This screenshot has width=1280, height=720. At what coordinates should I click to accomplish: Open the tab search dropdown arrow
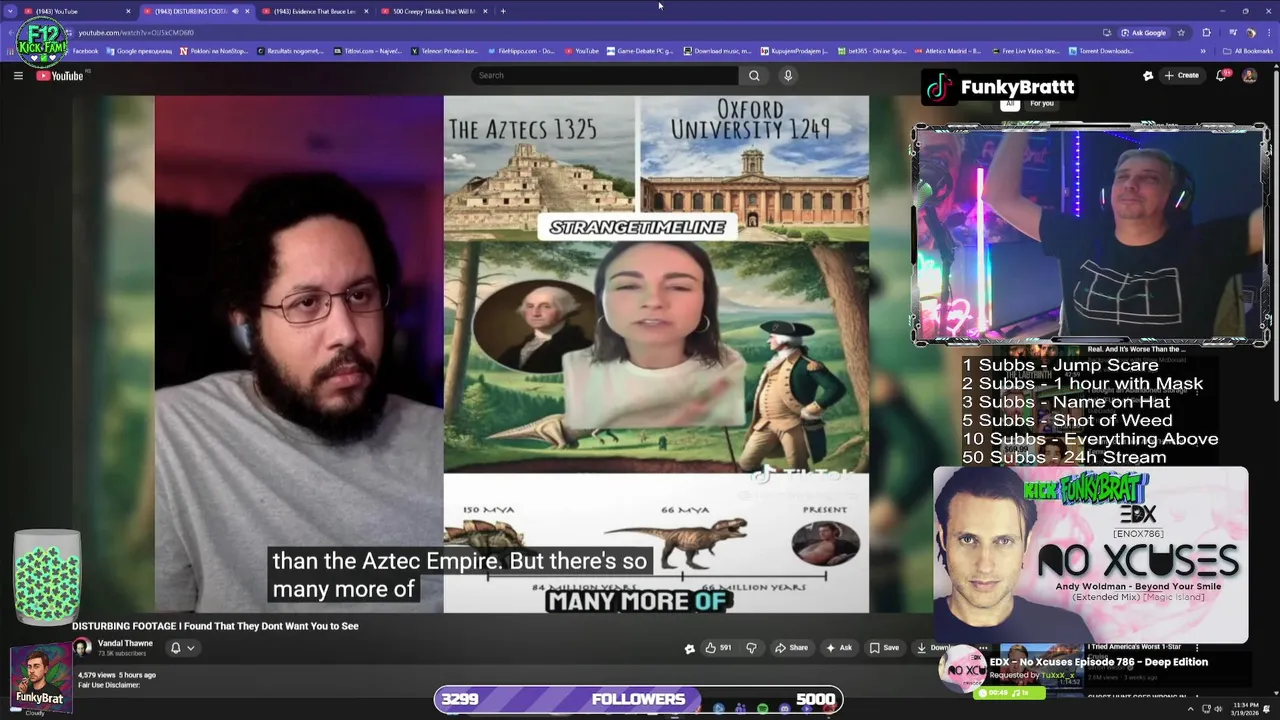[x=10, y=11]
